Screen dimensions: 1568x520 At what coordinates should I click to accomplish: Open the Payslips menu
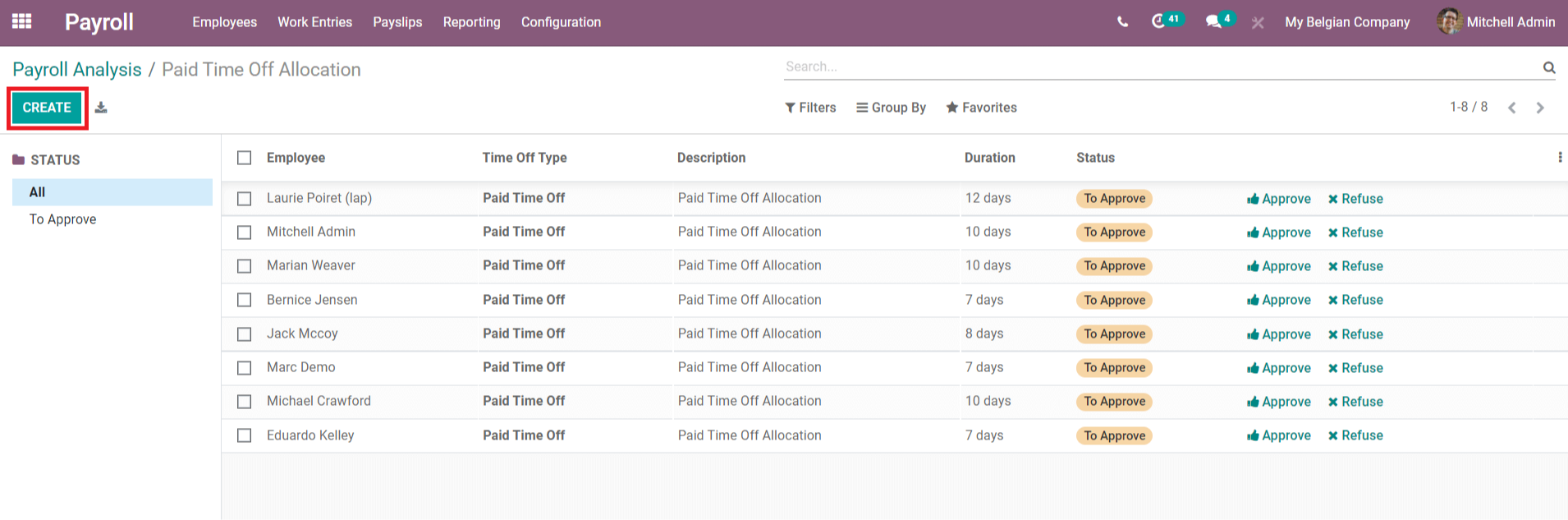click(397, 22)
